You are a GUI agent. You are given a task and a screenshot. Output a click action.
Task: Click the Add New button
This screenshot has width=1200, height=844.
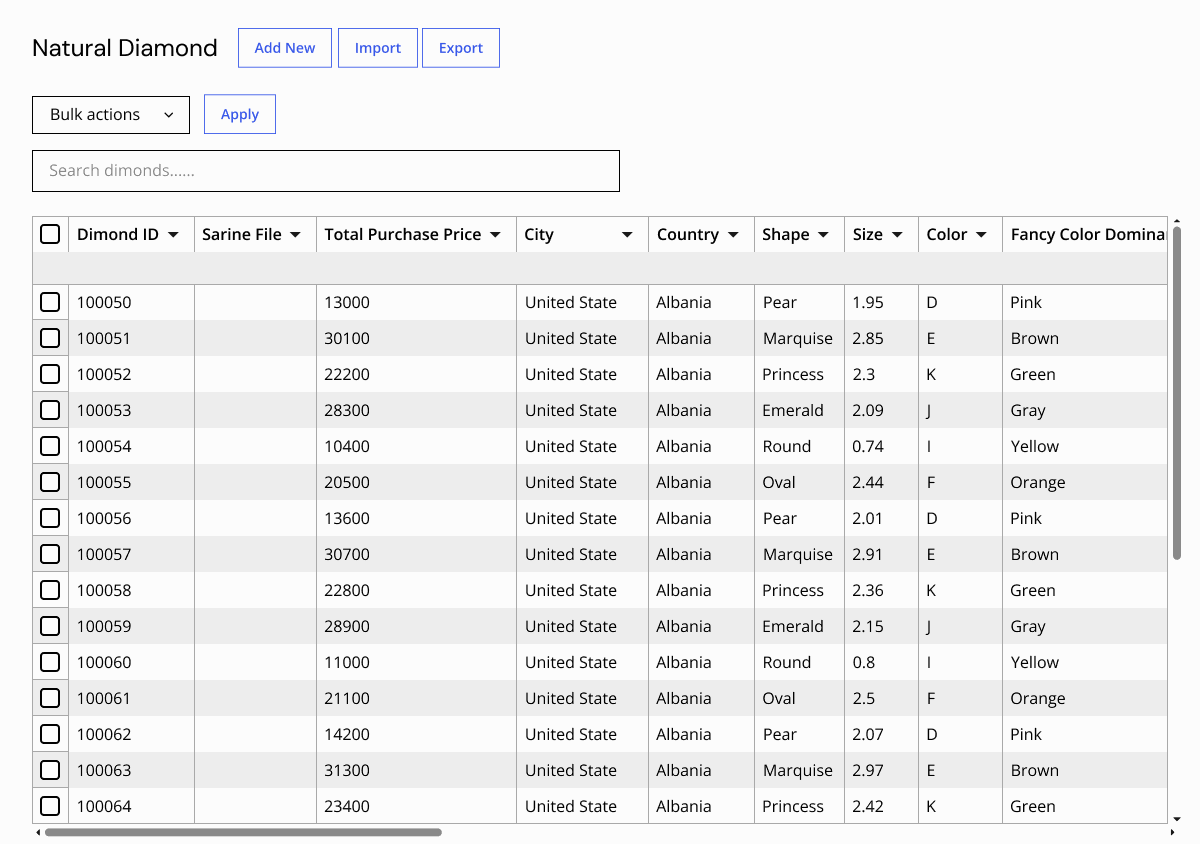coord(285,48)
